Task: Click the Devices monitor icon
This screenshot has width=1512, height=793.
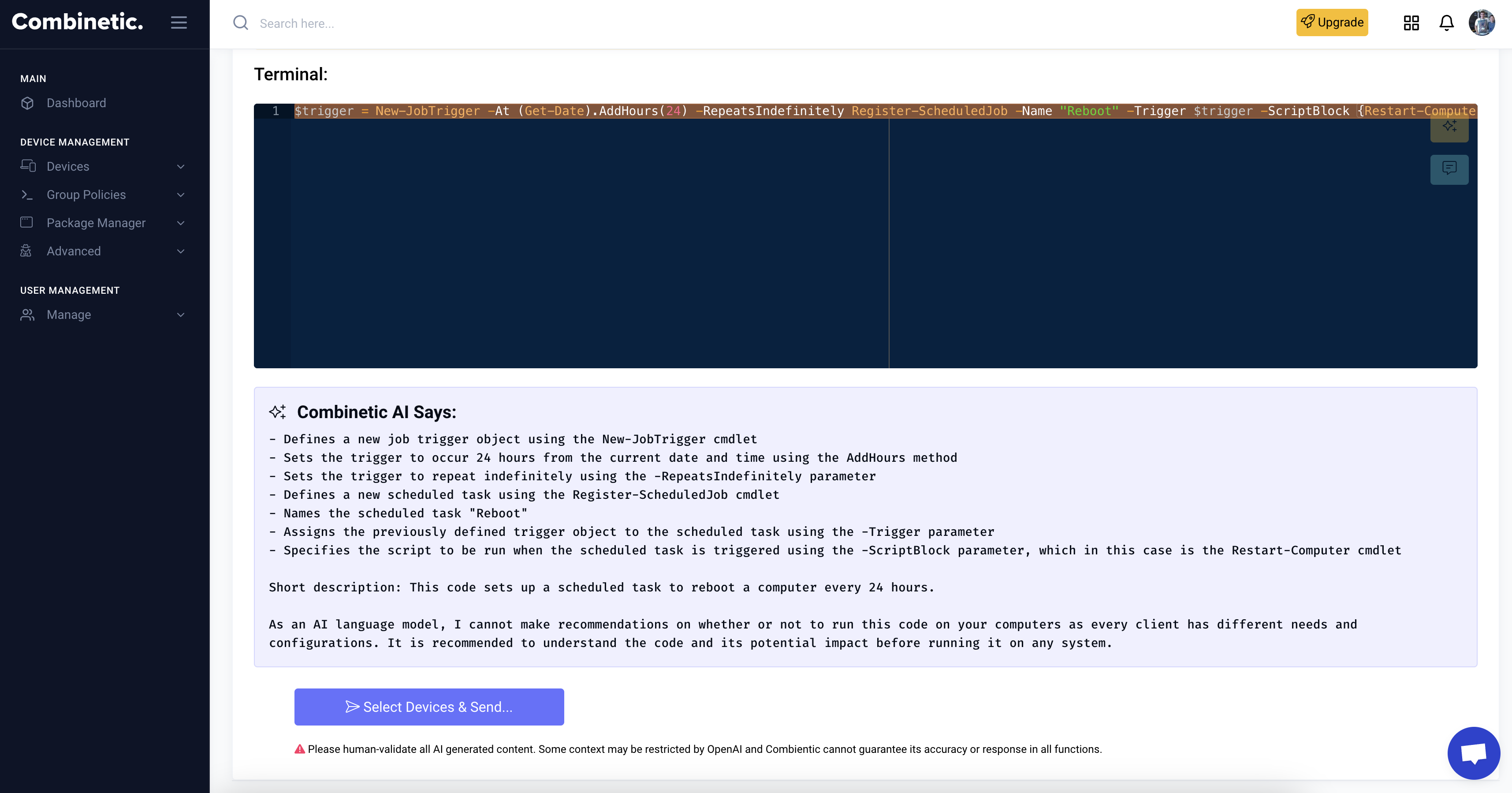Action: (x=28, y=166)
